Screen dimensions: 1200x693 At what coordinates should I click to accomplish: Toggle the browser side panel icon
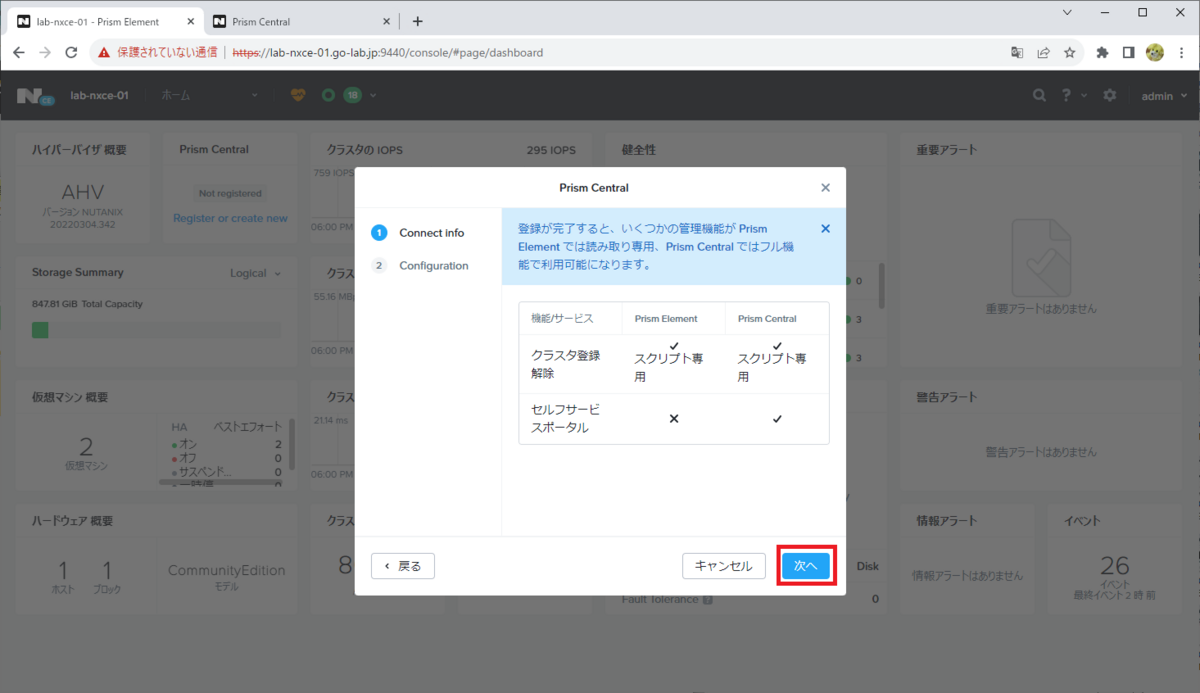[1128, 52]
